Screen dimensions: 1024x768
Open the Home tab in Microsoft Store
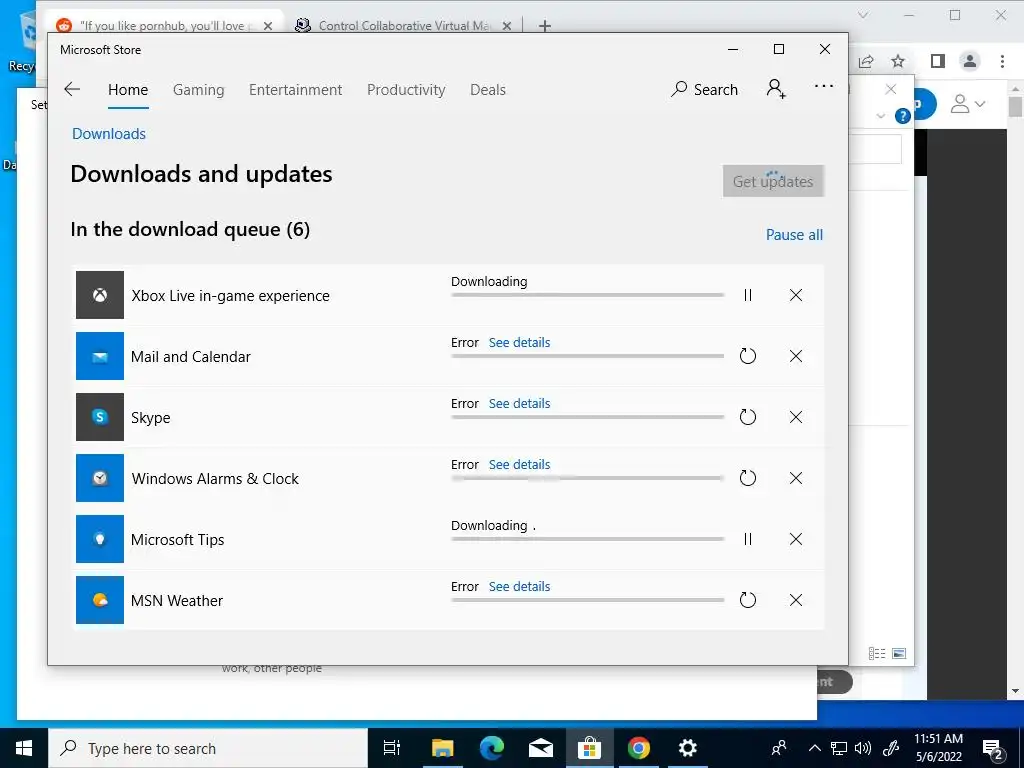click(128, 89)
